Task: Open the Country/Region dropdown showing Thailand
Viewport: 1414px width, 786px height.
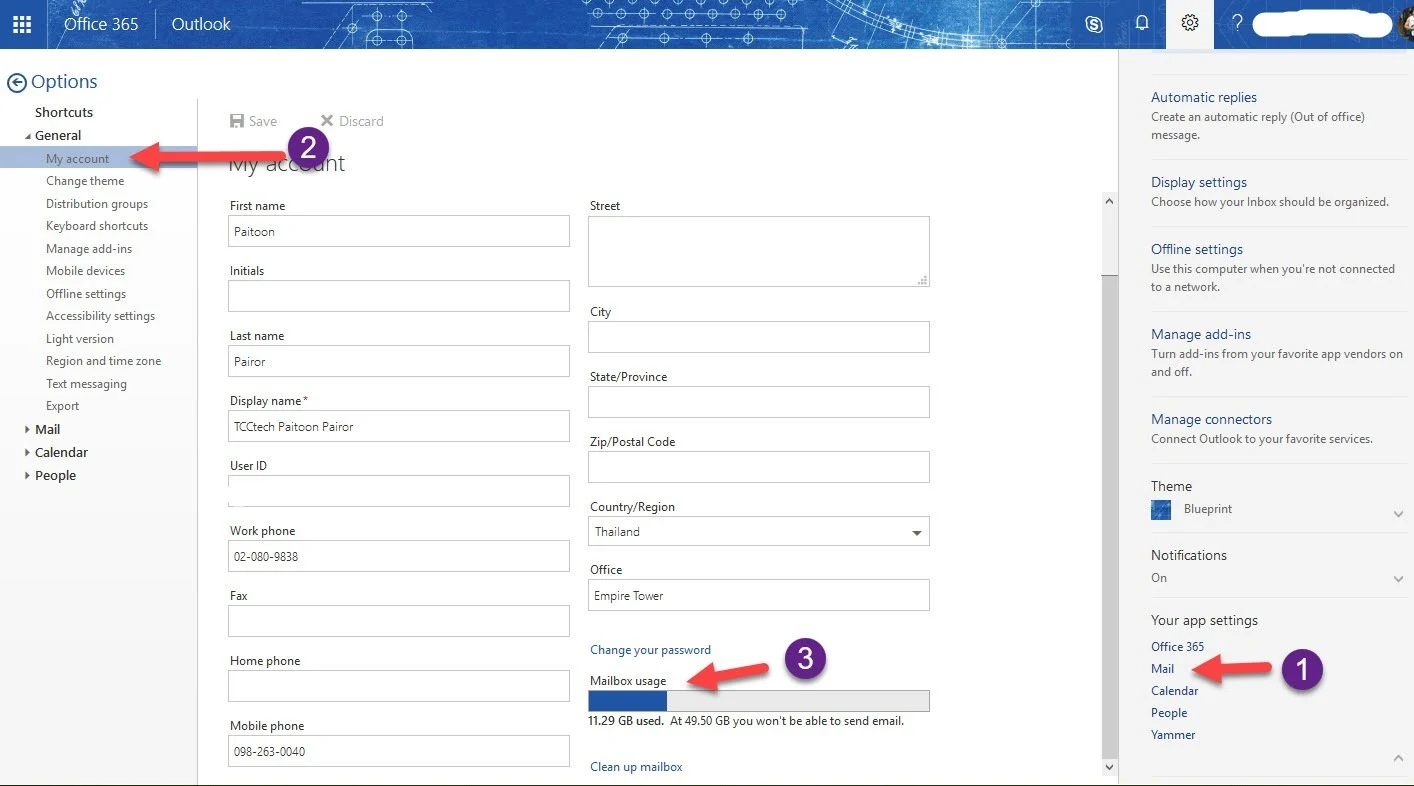Action: (x=915, y=531)
